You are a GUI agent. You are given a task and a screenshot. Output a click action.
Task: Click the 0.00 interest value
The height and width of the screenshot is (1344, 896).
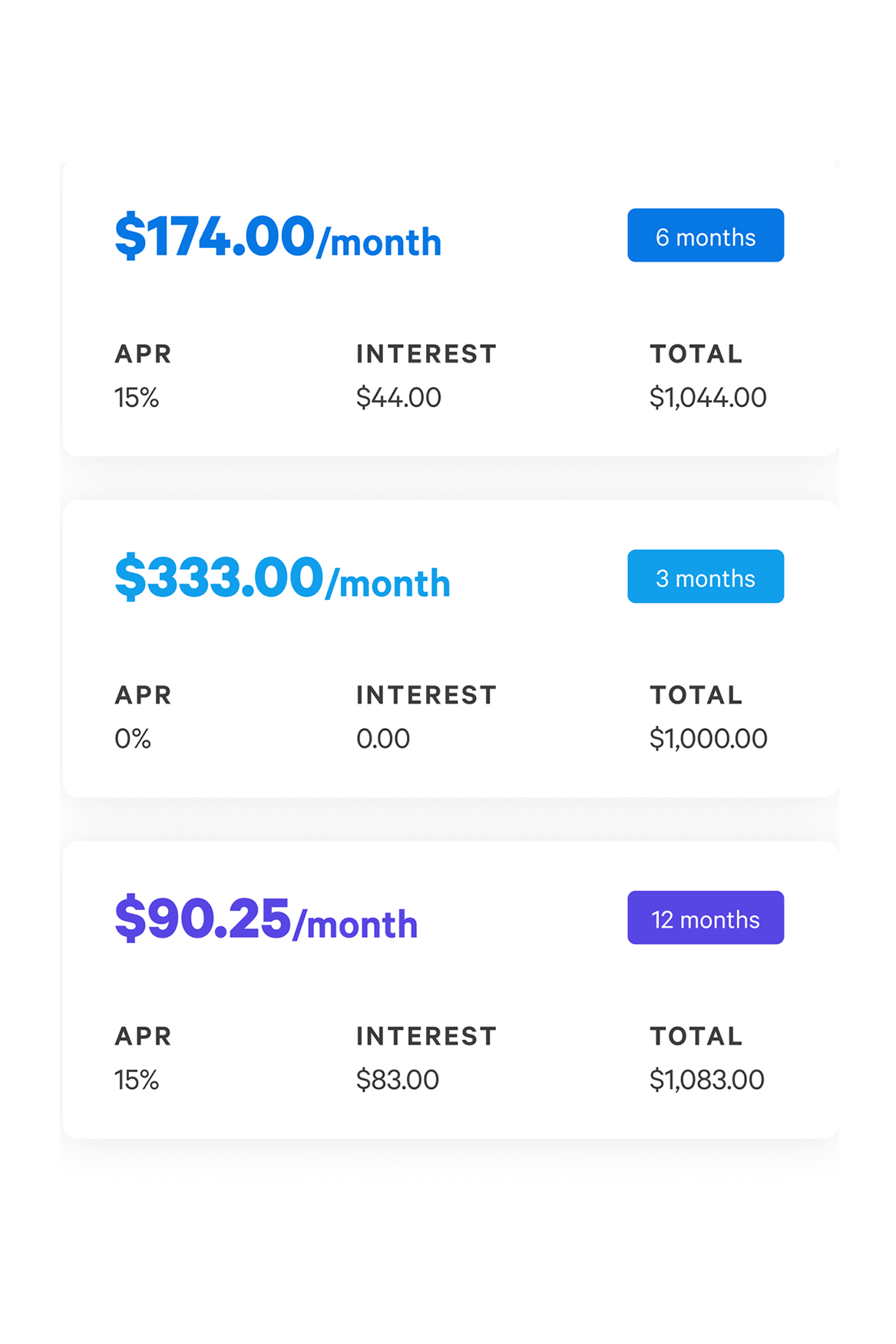point(383,739)
